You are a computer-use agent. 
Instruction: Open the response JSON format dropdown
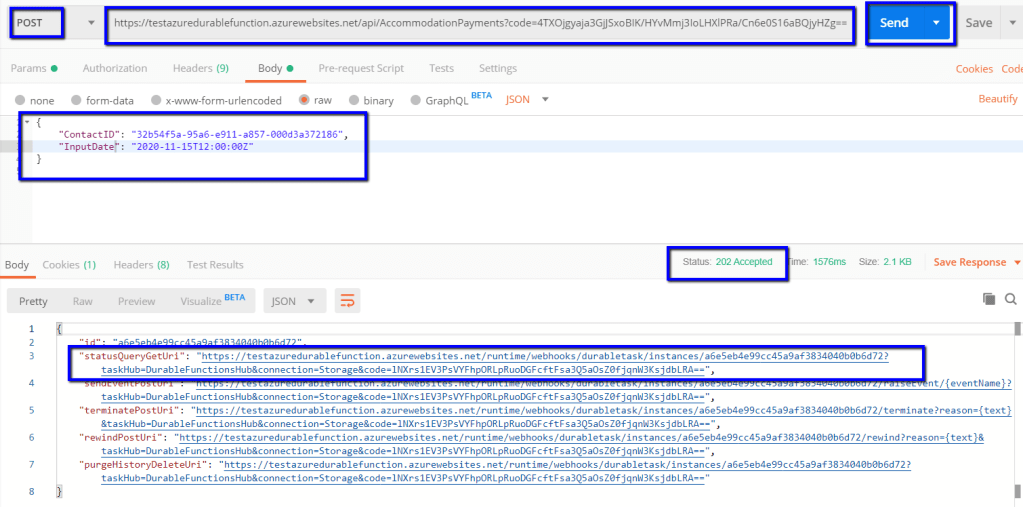click(294, 301)
